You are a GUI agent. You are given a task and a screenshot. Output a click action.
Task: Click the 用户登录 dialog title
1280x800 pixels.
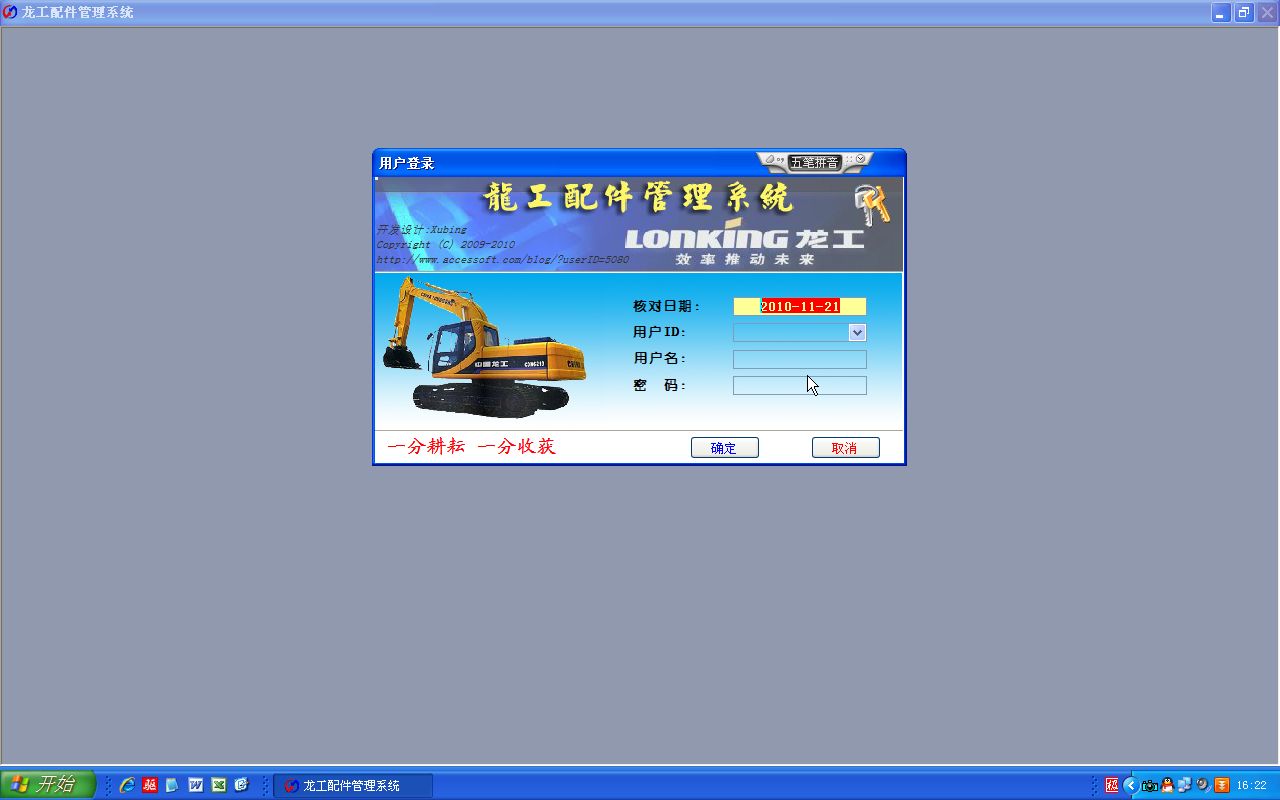[407, 163]
